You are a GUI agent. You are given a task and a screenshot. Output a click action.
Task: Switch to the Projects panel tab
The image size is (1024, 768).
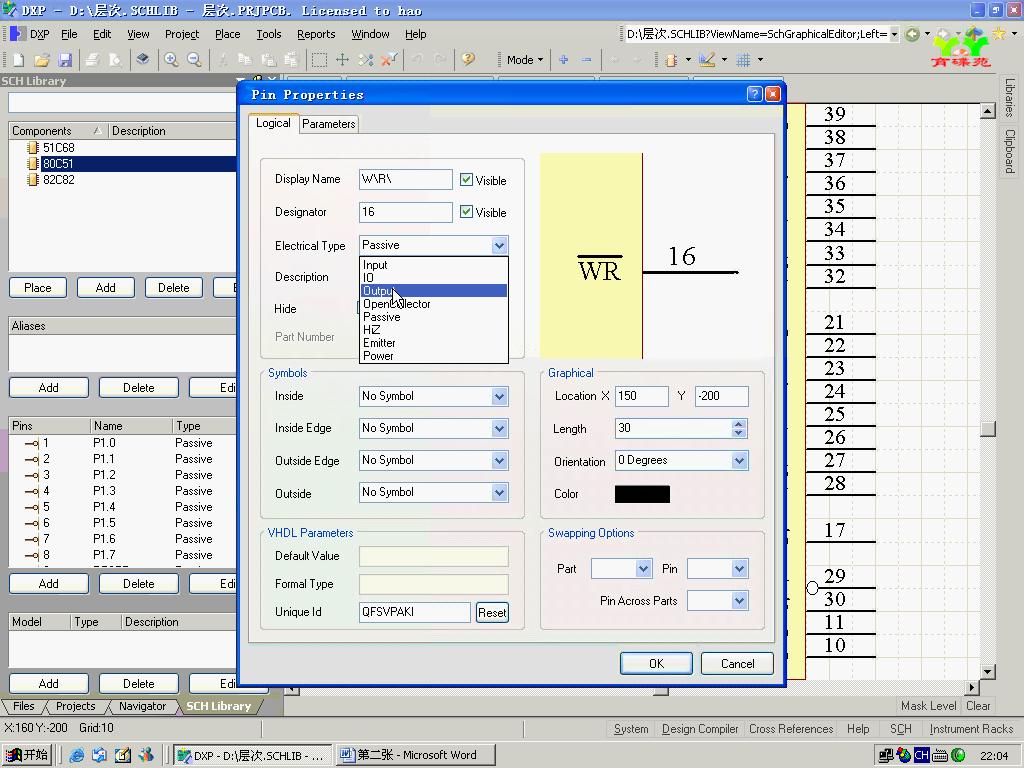pos(76,706)
